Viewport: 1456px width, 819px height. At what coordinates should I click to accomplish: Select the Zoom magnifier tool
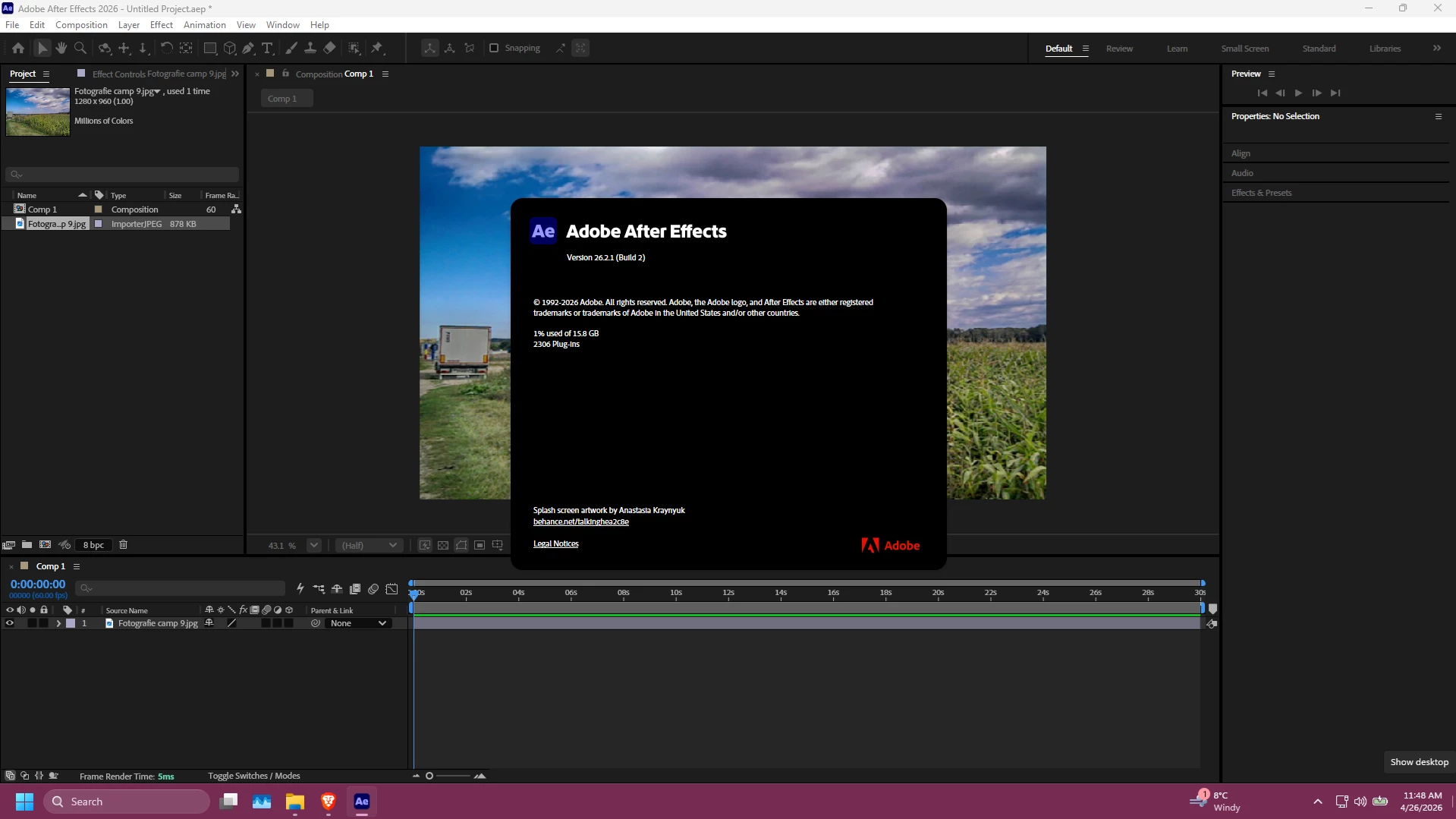[x=80, y=48]
